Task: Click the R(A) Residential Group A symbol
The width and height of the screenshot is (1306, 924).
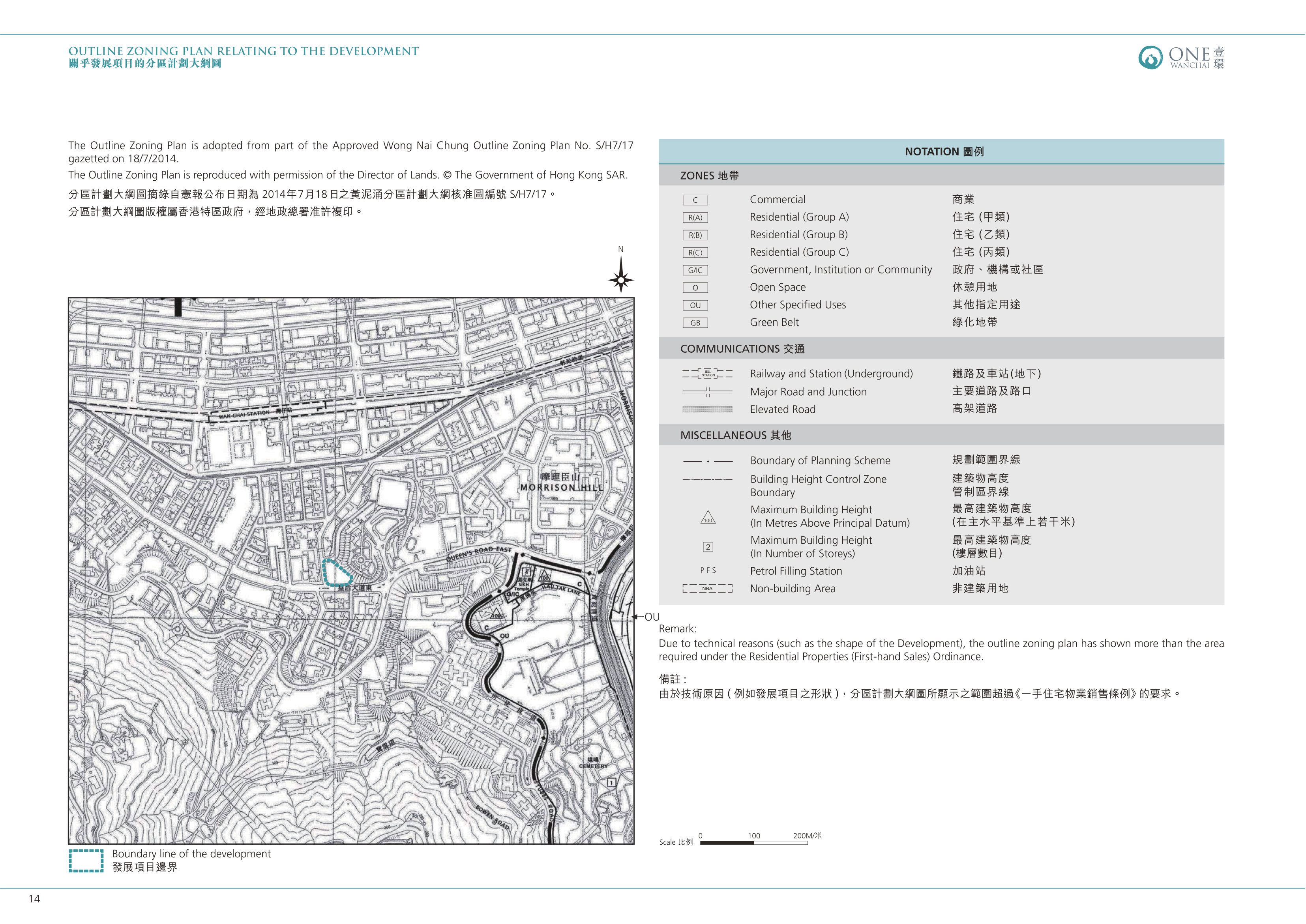Action: (x=695, y=218)
